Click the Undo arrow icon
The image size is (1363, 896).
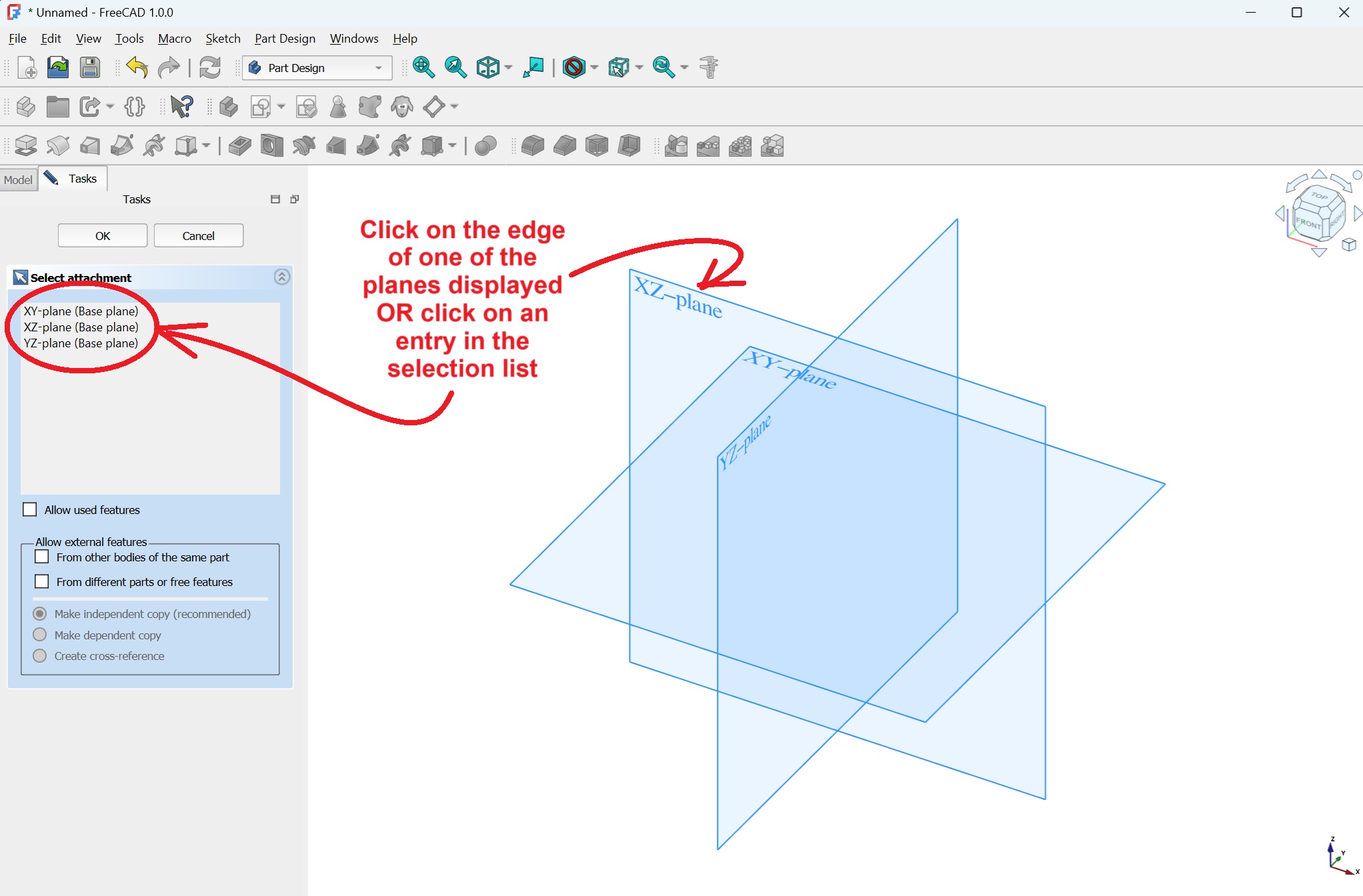pos(137,67)
